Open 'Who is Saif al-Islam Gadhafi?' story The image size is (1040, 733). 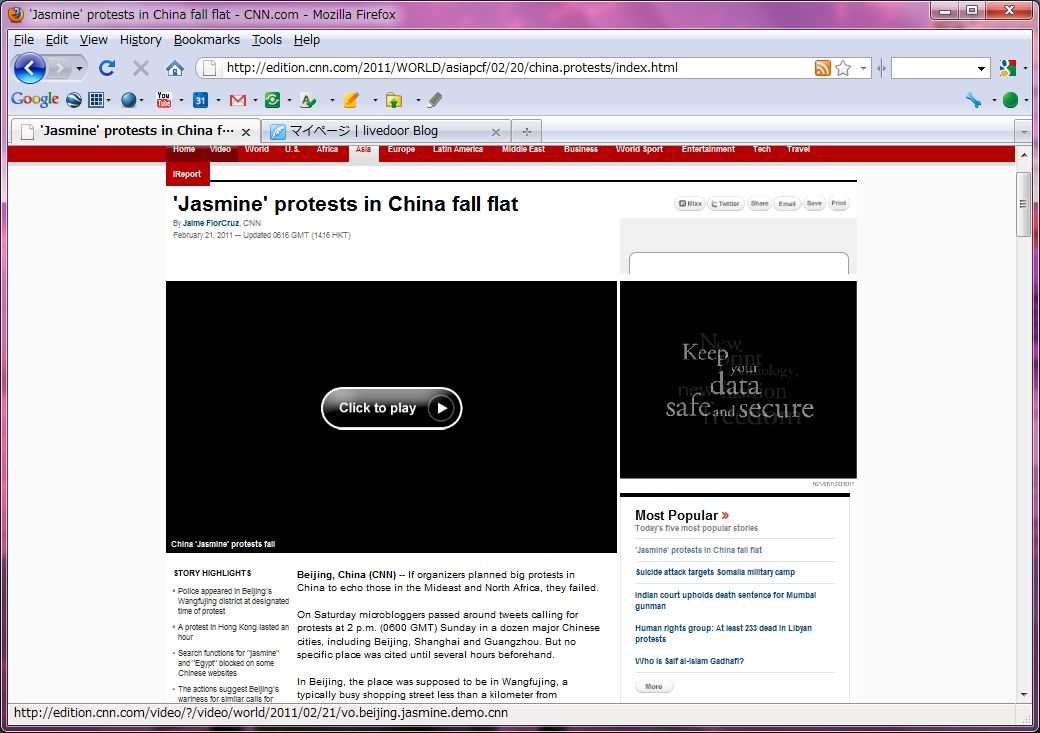689,661
